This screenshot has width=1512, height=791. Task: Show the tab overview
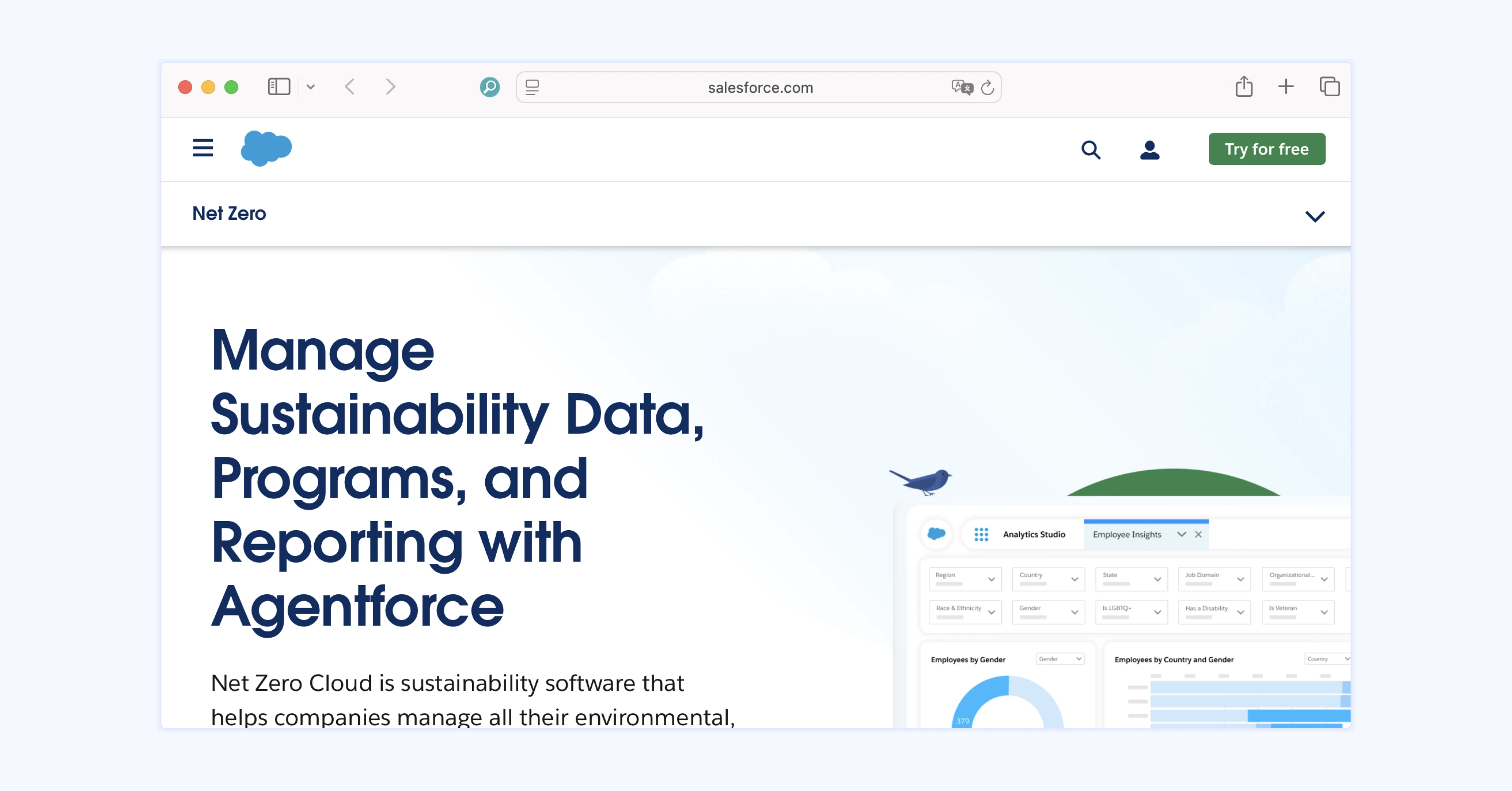[x=1330, y=87]
